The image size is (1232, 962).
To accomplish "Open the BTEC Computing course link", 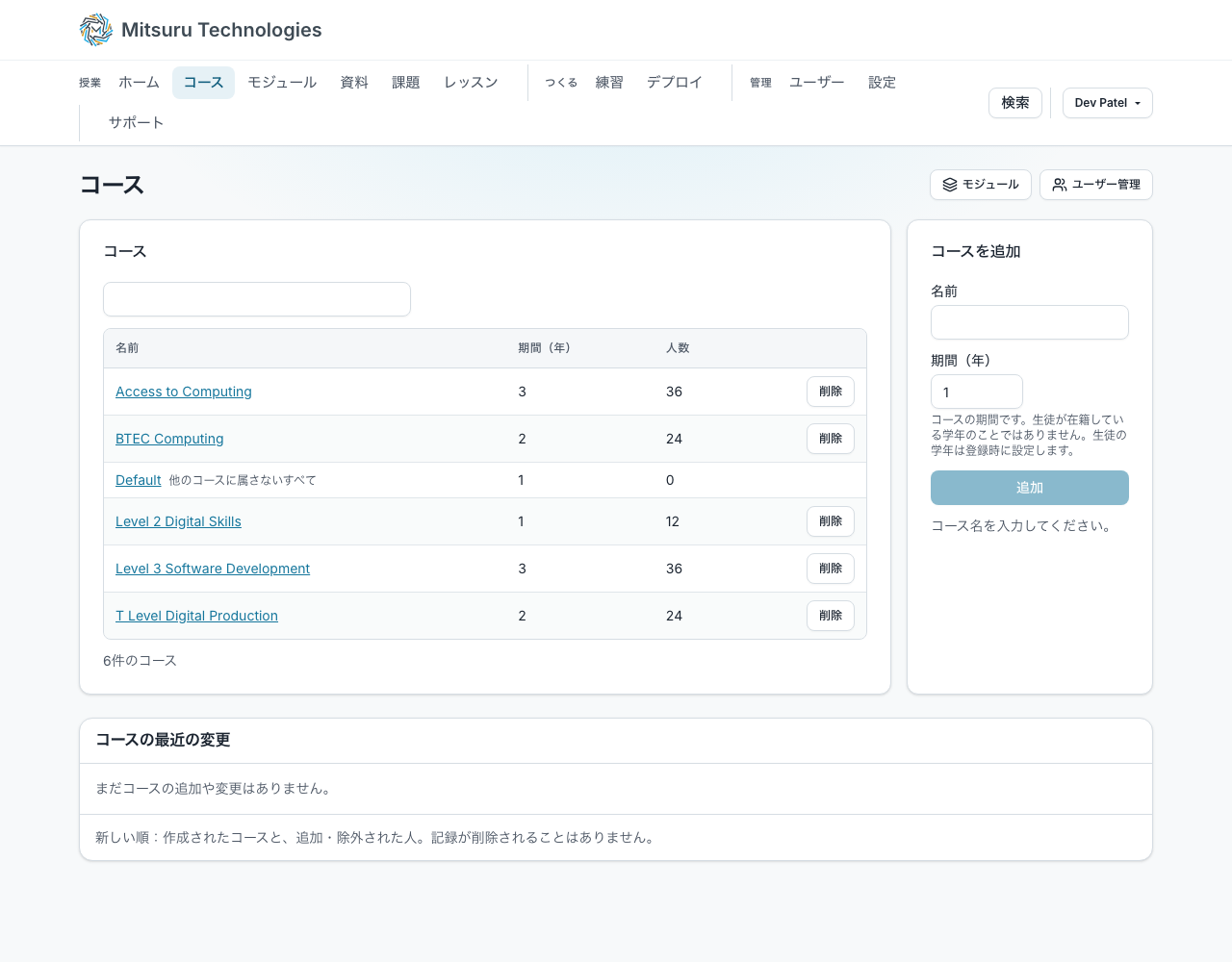I will (x=169, y=439).
